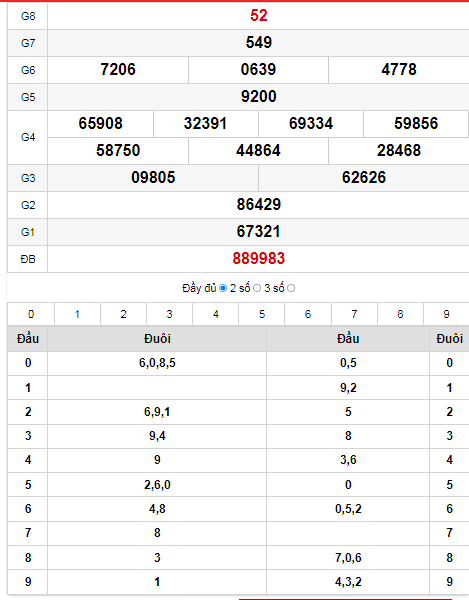Tap digit 8 in the filter row
Viewport: 469px width, 600px height.
coord(400,314)
